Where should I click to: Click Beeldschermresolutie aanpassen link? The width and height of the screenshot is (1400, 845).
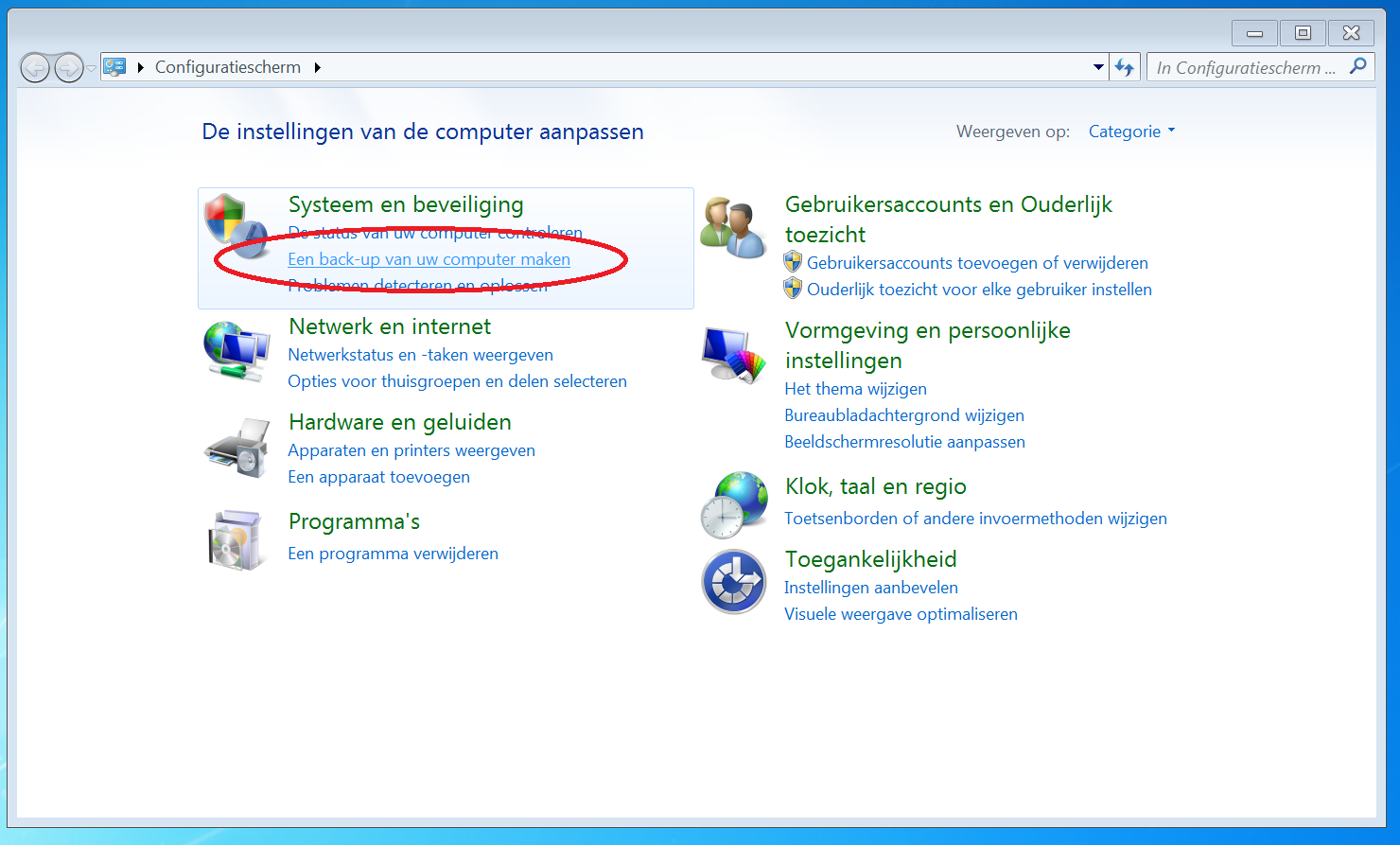[904, 442]
